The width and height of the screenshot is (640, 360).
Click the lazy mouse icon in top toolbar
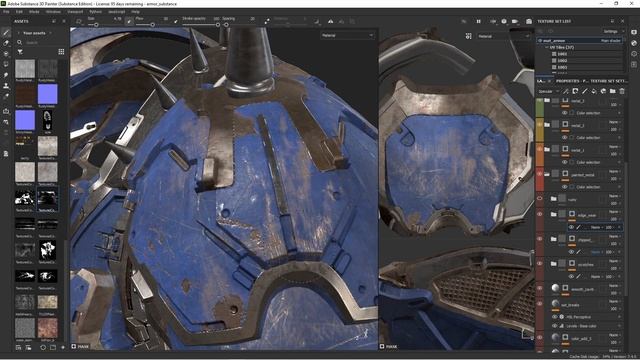point(267,21)
